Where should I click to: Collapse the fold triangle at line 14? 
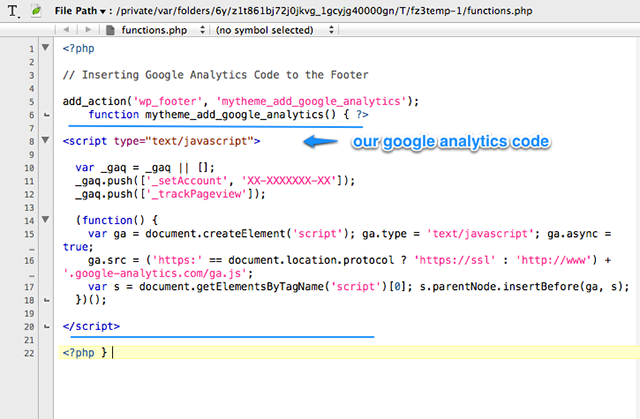(x=46, y=219)
